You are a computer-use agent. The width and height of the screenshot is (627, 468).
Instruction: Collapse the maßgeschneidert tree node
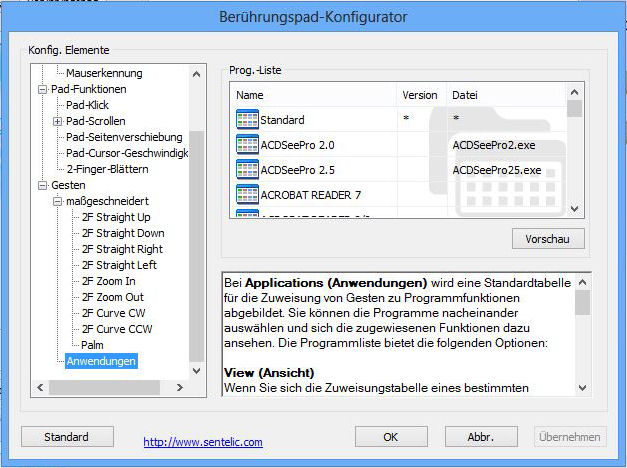[x=57, y=201]
